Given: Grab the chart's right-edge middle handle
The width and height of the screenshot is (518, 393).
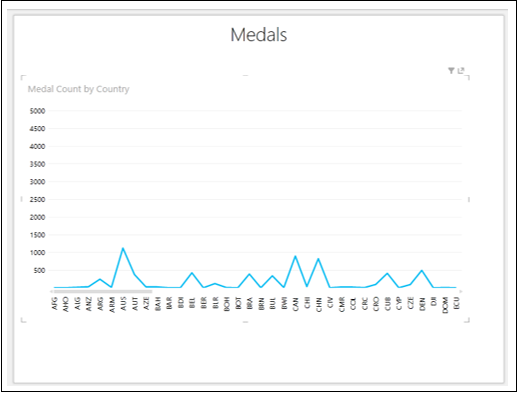Looking at the screenshot, I should 469,199.
